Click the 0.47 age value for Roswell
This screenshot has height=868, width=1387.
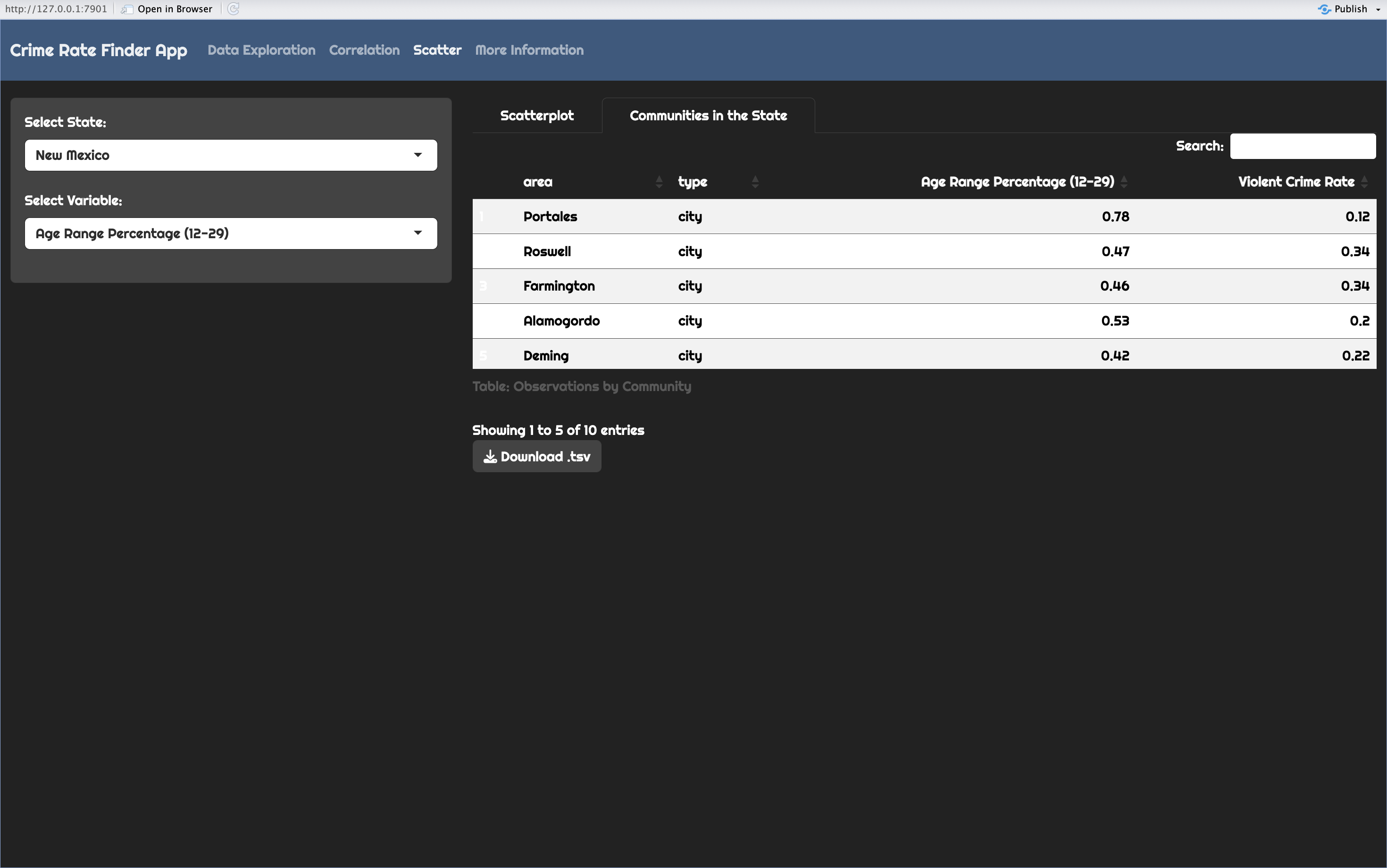pos(1115,251)
